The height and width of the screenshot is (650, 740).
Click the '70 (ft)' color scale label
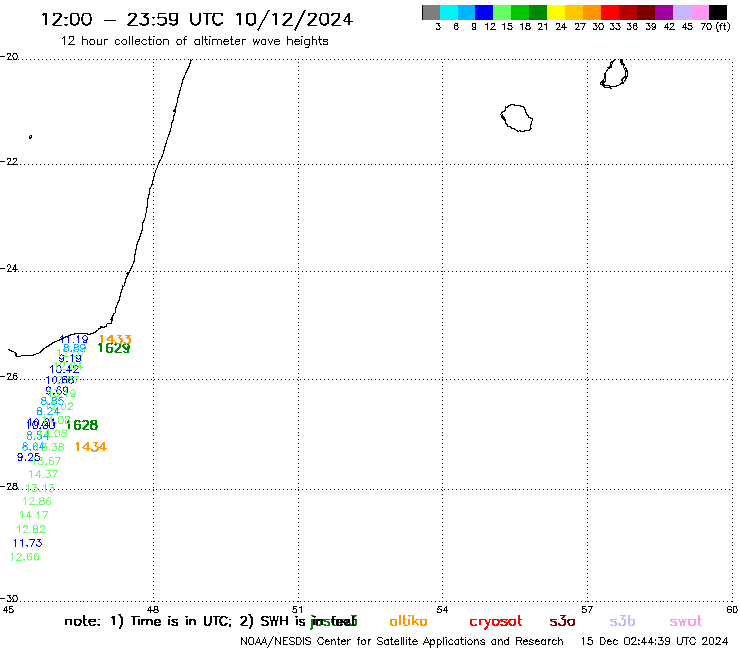coord(715,27)
